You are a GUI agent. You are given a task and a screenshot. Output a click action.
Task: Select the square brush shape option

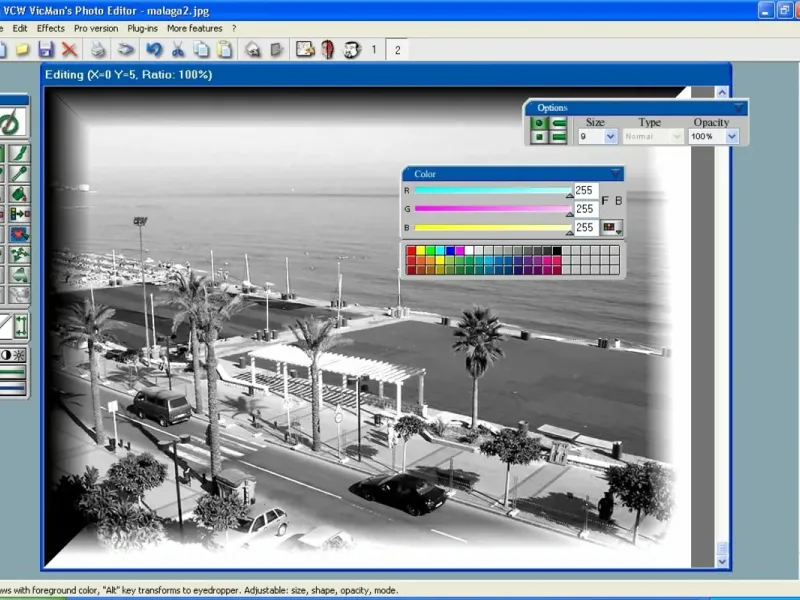point(539,137)
